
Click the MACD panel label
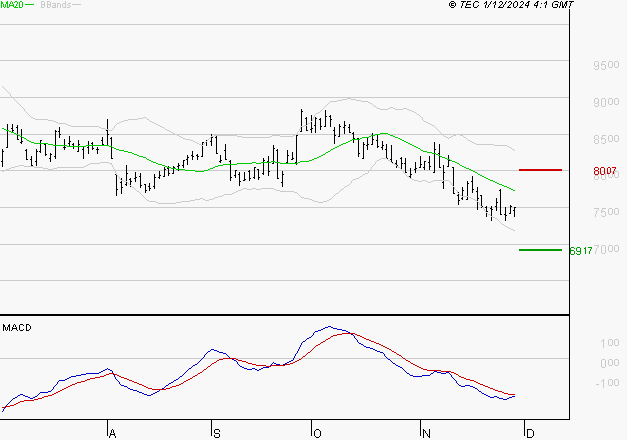17,328
